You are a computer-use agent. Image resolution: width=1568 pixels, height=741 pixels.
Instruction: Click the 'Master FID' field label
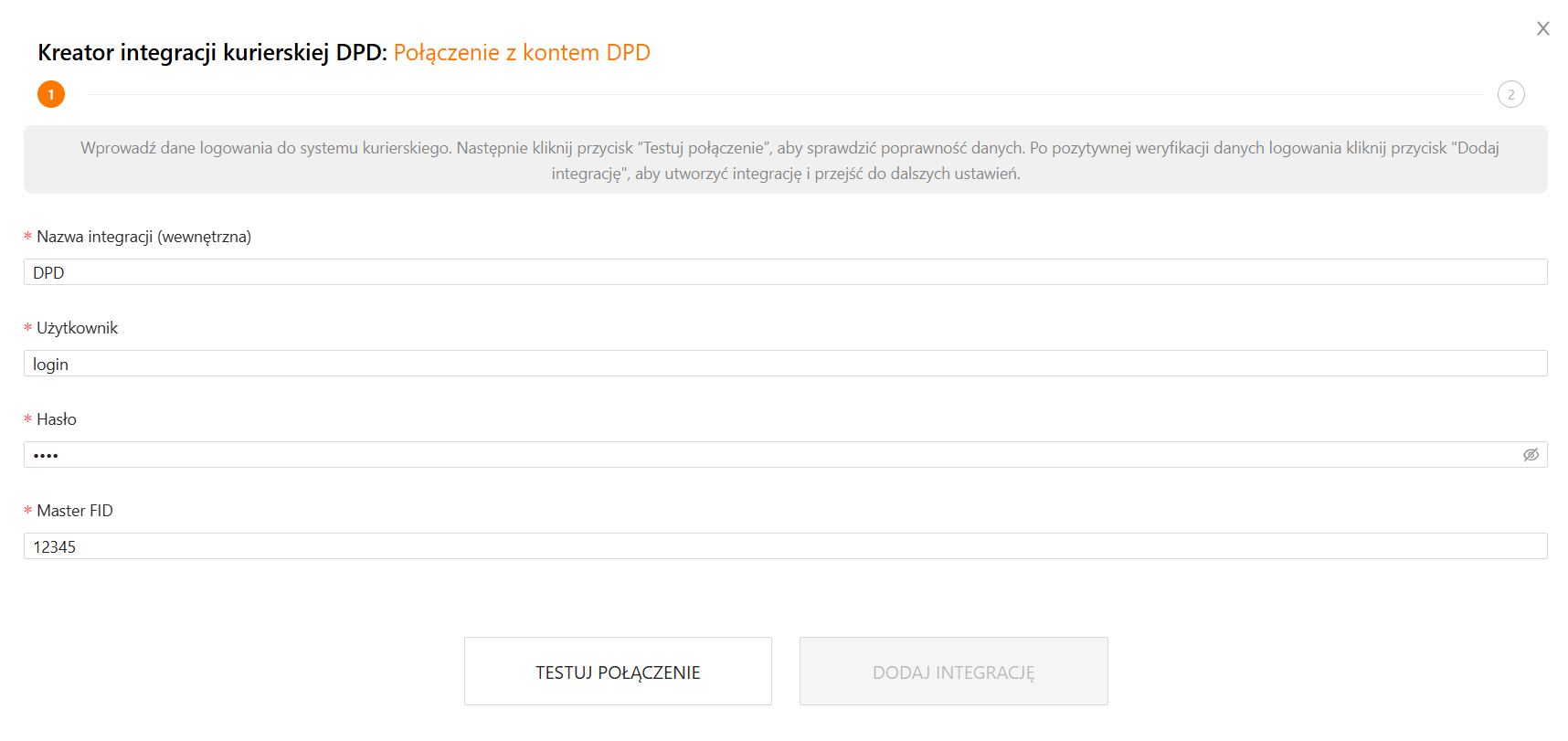coord(75,511)
